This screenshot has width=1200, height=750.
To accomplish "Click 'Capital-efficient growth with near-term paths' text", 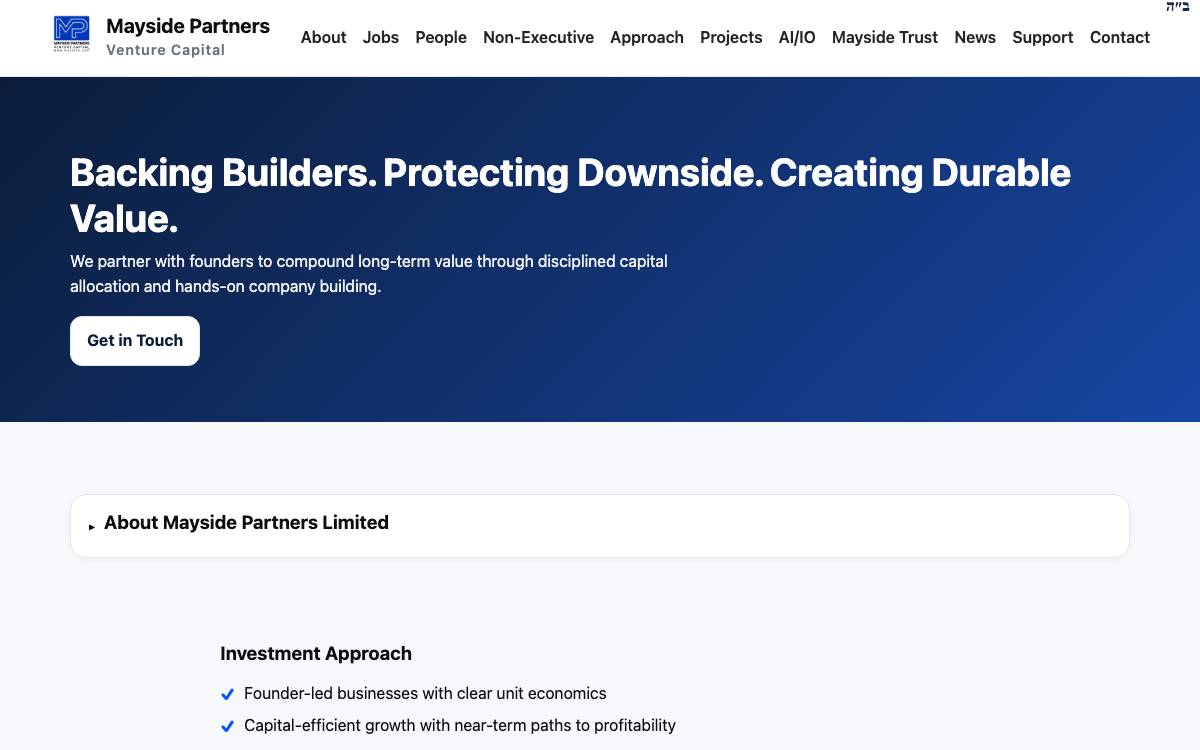I will (x=460, y=725).
